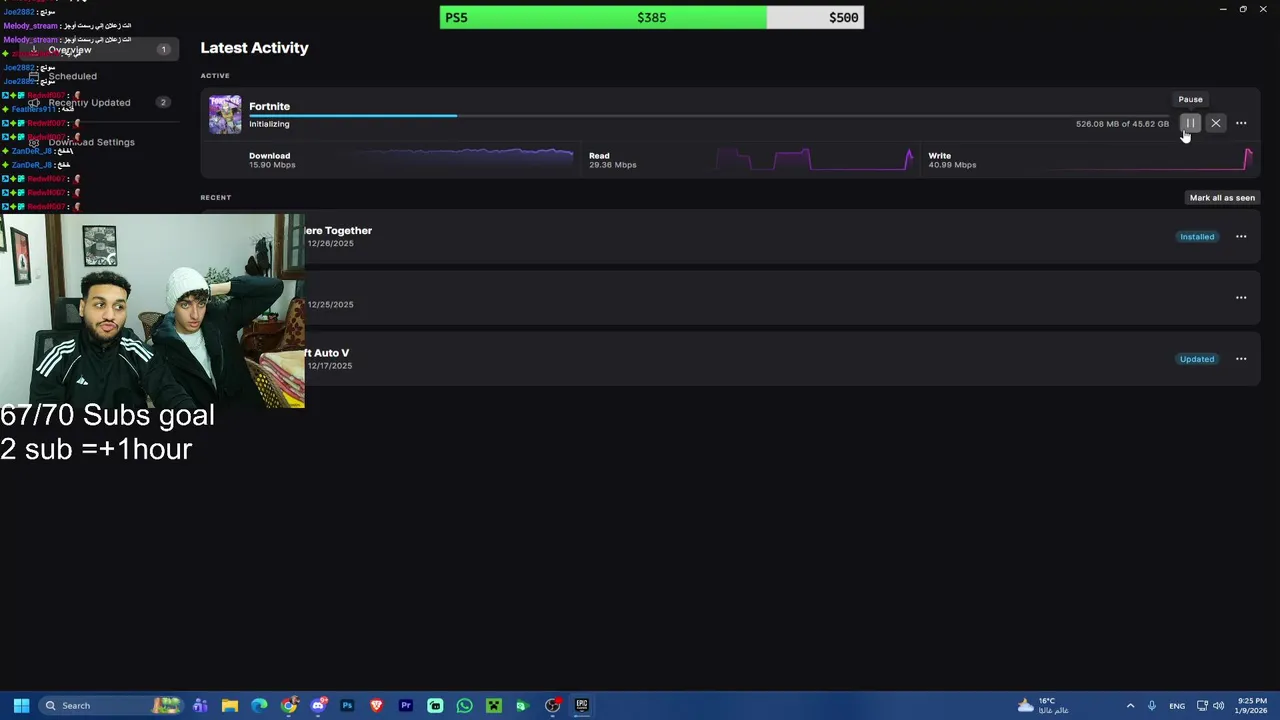Click the Read speed graph
Image resolution: width=1280 pixels, height=720 pixels.
815,158
